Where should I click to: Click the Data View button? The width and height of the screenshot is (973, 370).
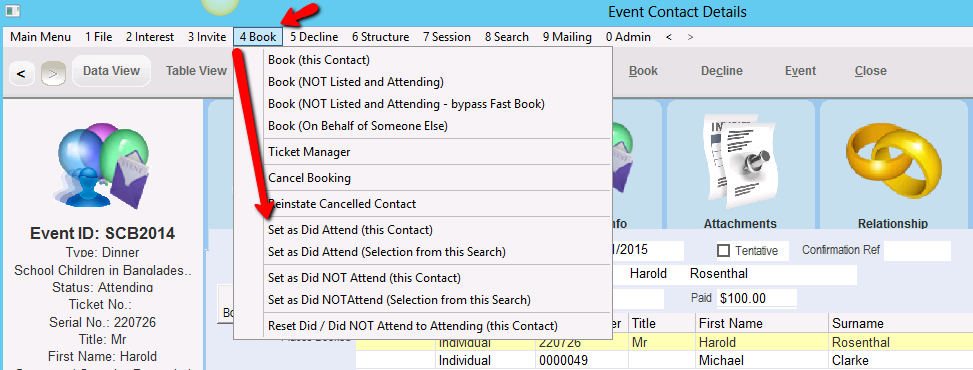click(111, 71)
